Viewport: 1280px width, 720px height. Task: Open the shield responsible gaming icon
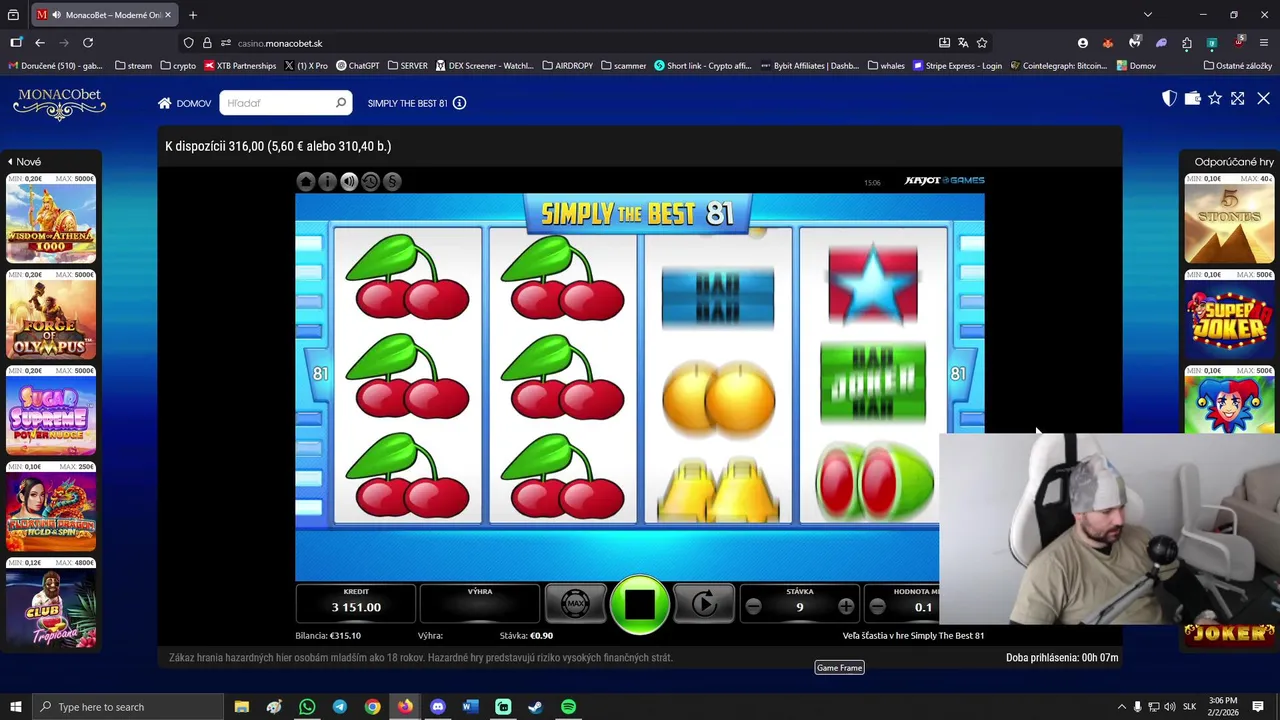pyautogui.click(x=1169, y=98)
